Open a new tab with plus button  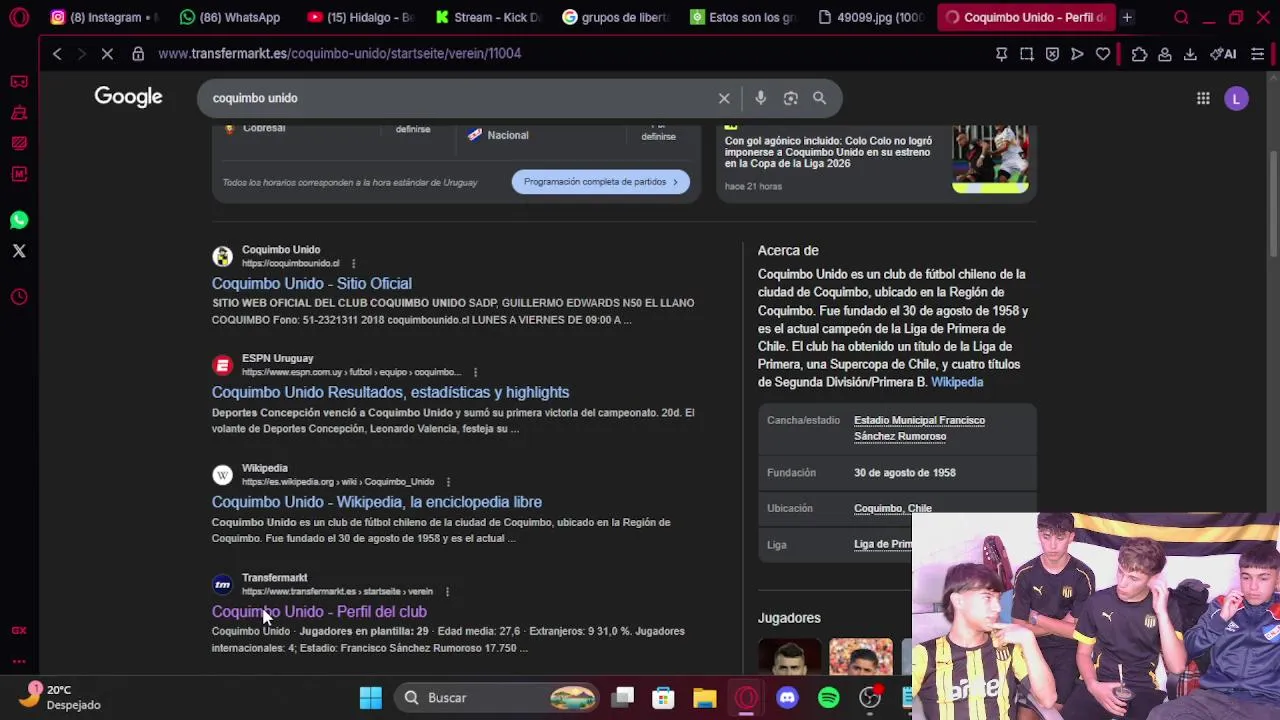[x=1127, y=17]
